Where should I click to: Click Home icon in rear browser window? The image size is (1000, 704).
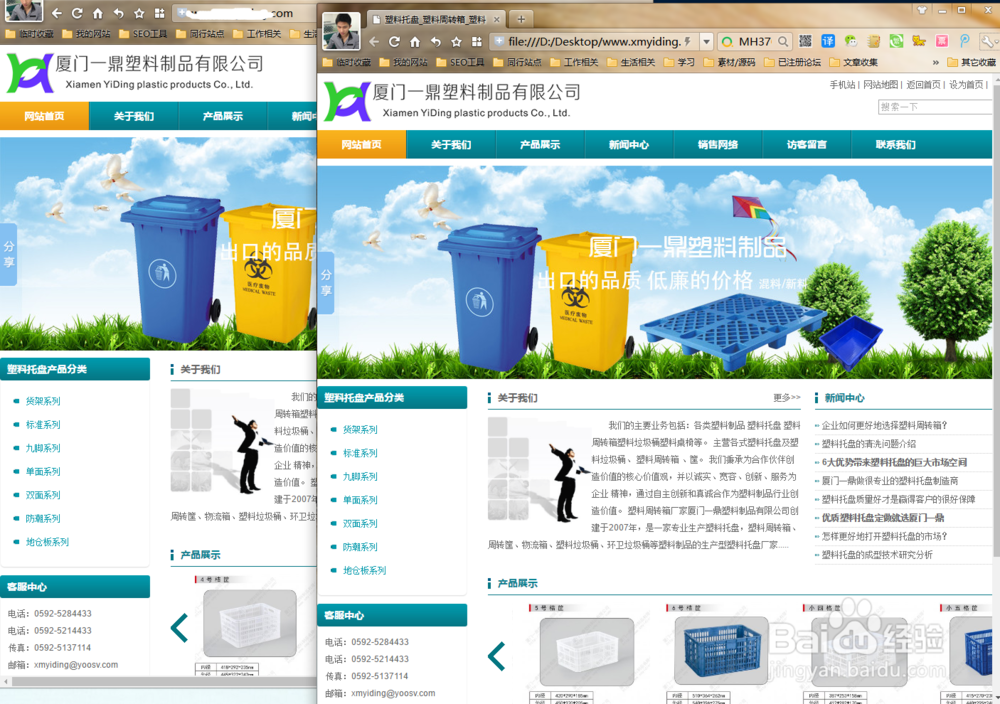[98, 13]
